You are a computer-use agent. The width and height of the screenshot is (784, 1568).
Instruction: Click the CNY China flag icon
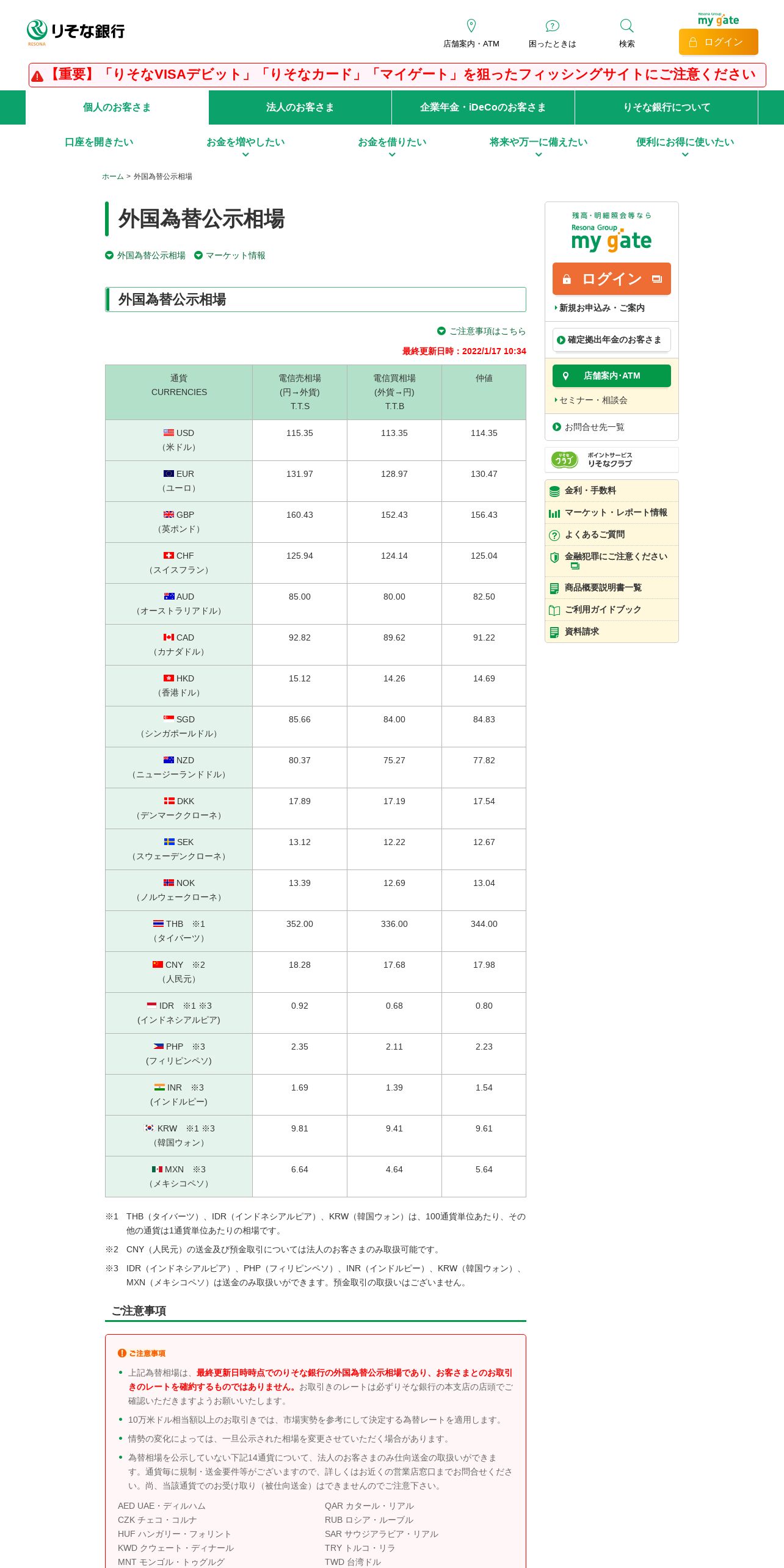[x=158, y=965]
